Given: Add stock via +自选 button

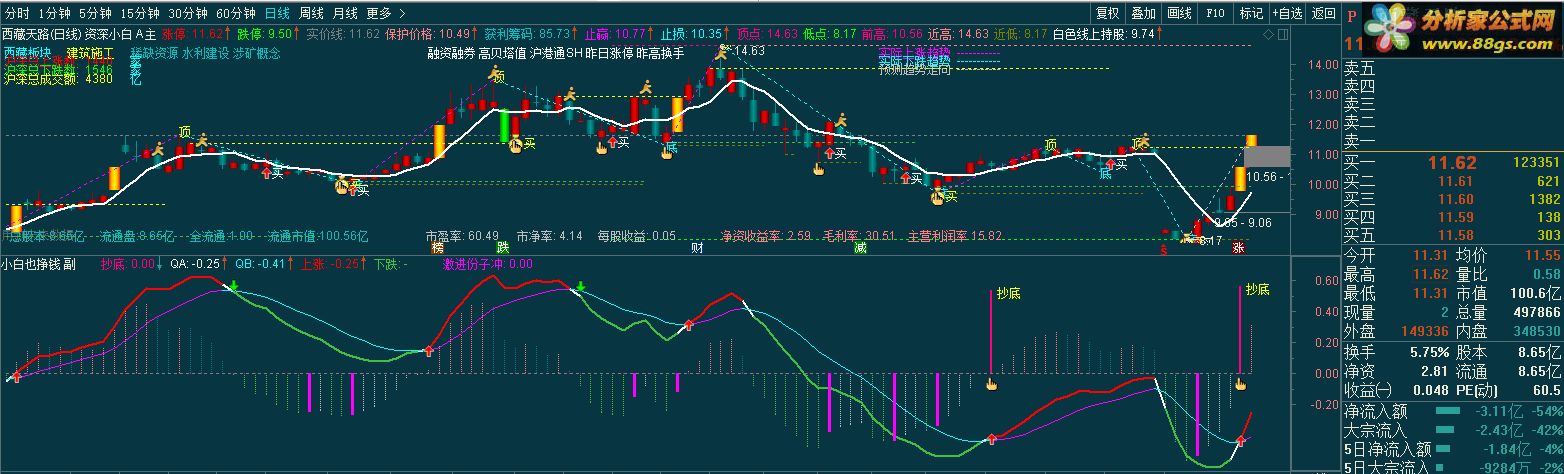Looking at the screenshot, I should coord(1288,14).
